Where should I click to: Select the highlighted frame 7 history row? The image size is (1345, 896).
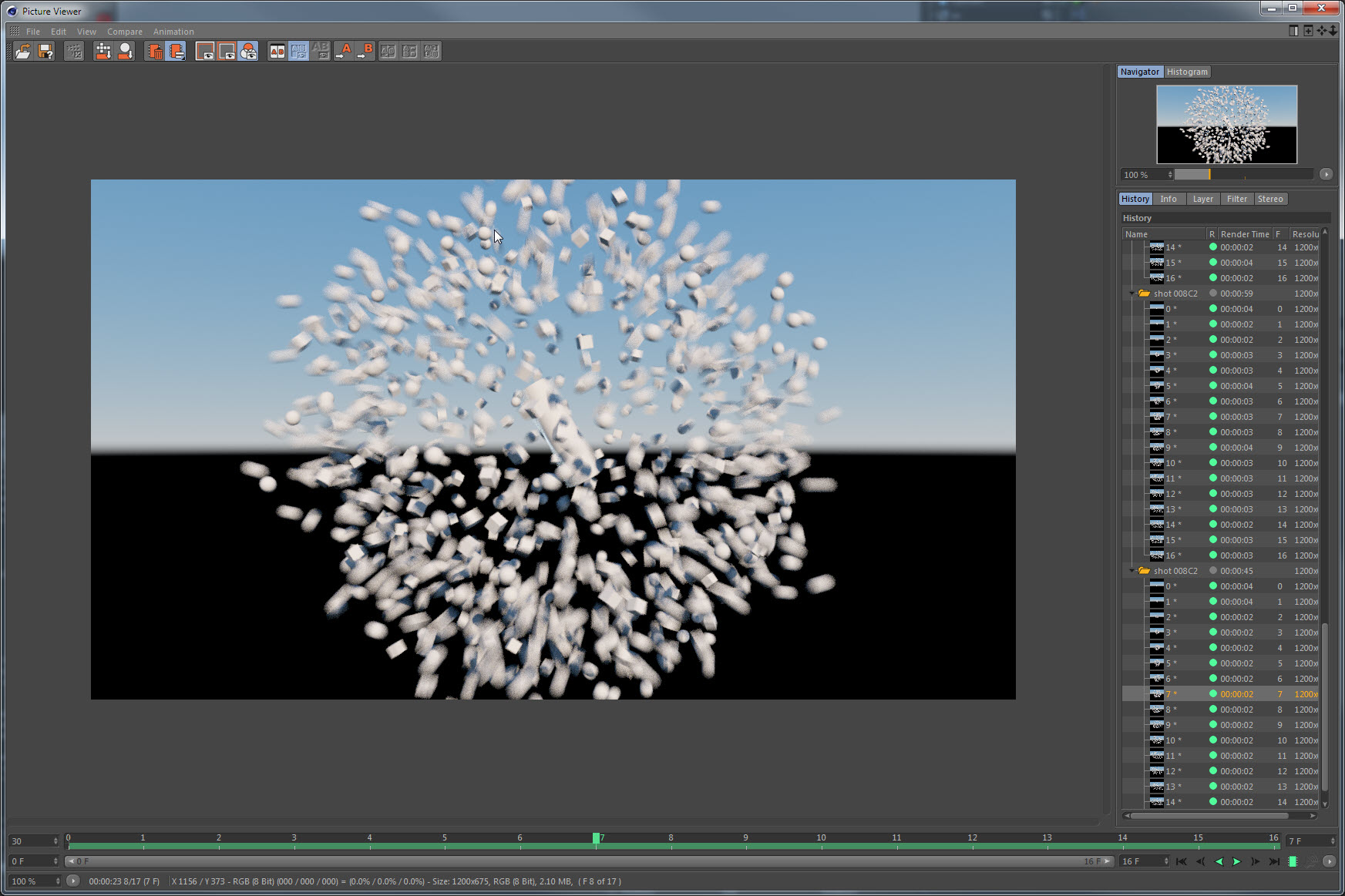tap(1221, 694)
